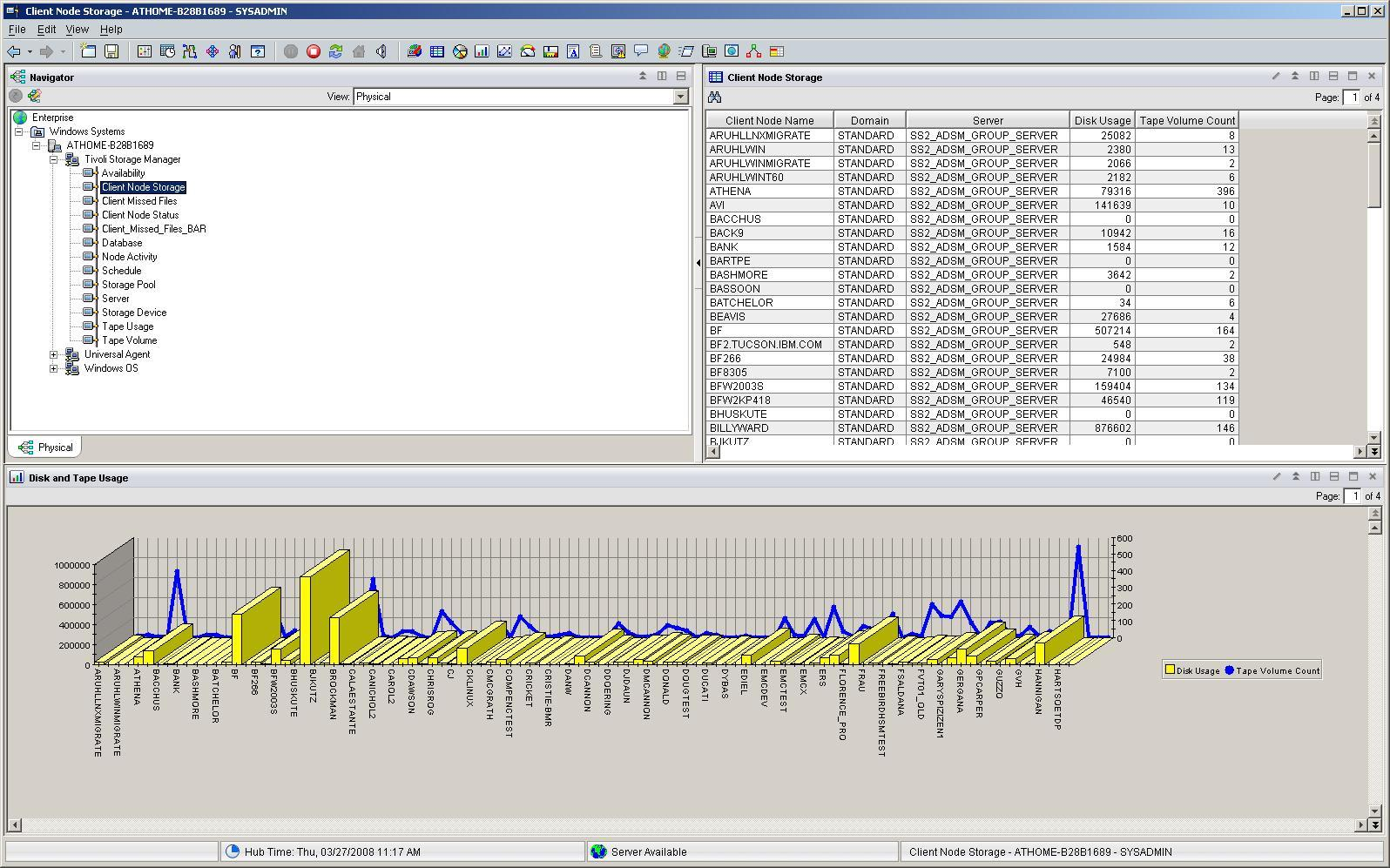Open the View menu
This screenshot has width=1390, height=868.
[x=77, y=30]
